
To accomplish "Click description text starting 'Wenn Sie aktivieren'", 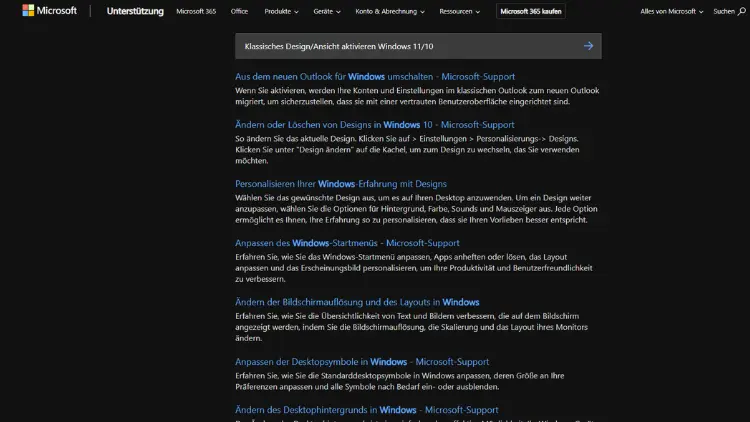I will (417, 96).
